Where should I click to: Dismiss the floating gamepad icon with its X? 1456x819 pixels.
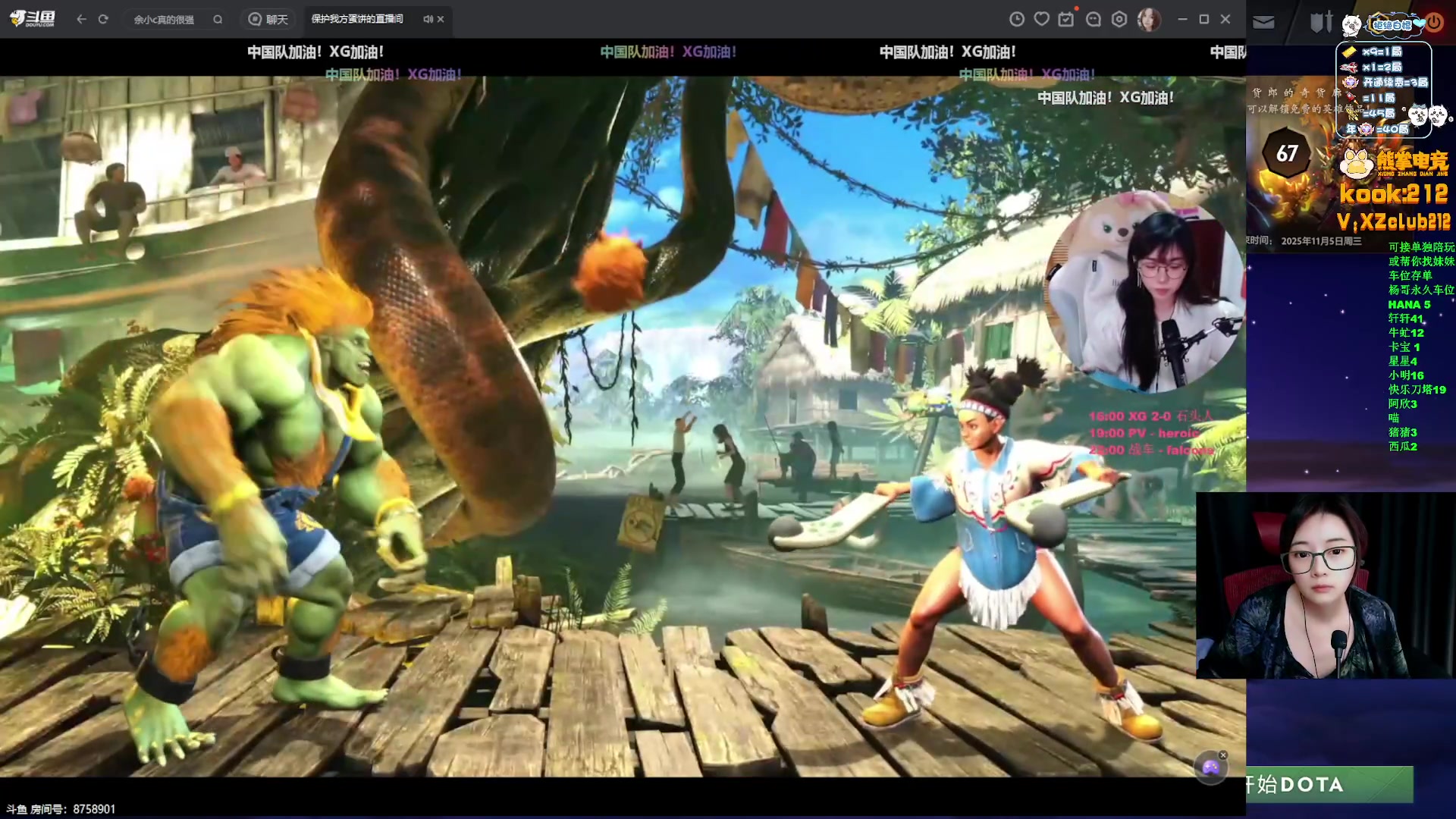[1222, 755]
